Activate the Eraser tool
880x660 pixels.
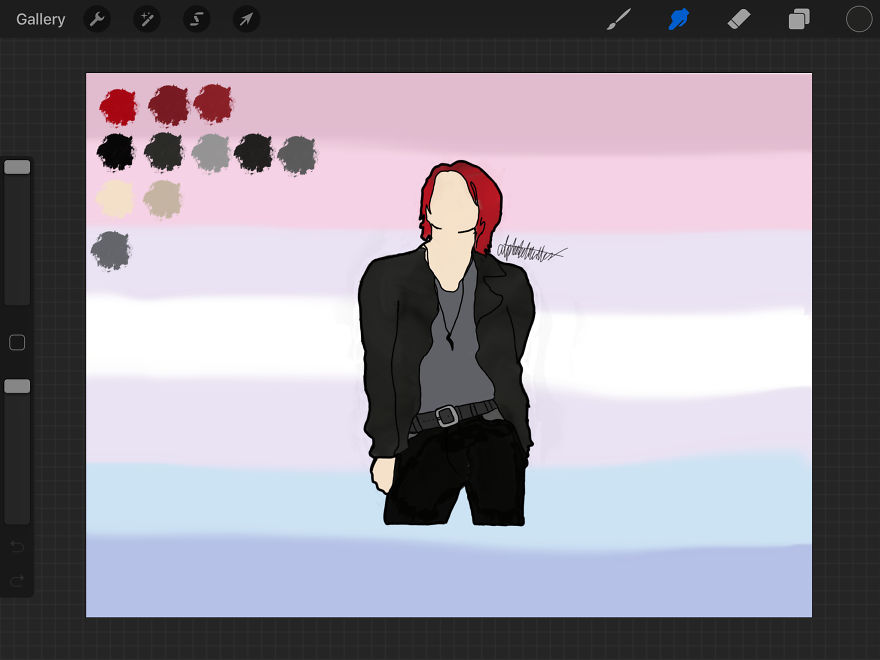738,18
